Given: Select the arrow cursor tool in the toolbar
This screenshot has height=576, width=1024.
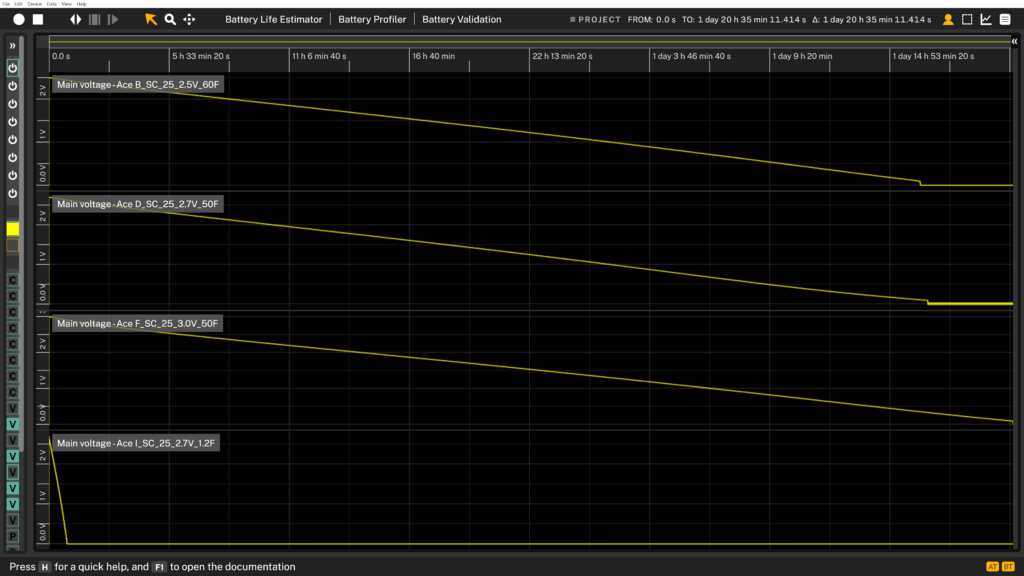Looking at the screenshot, I should [150, 19].
